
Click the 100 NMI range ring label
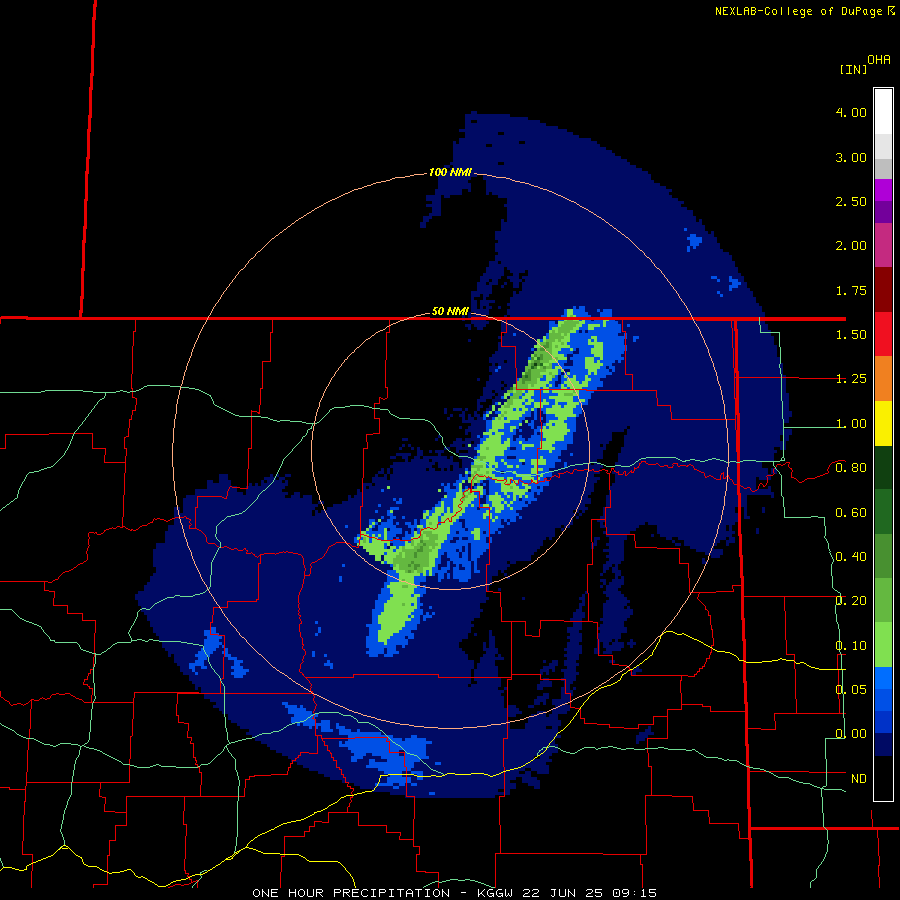[450, 172]
